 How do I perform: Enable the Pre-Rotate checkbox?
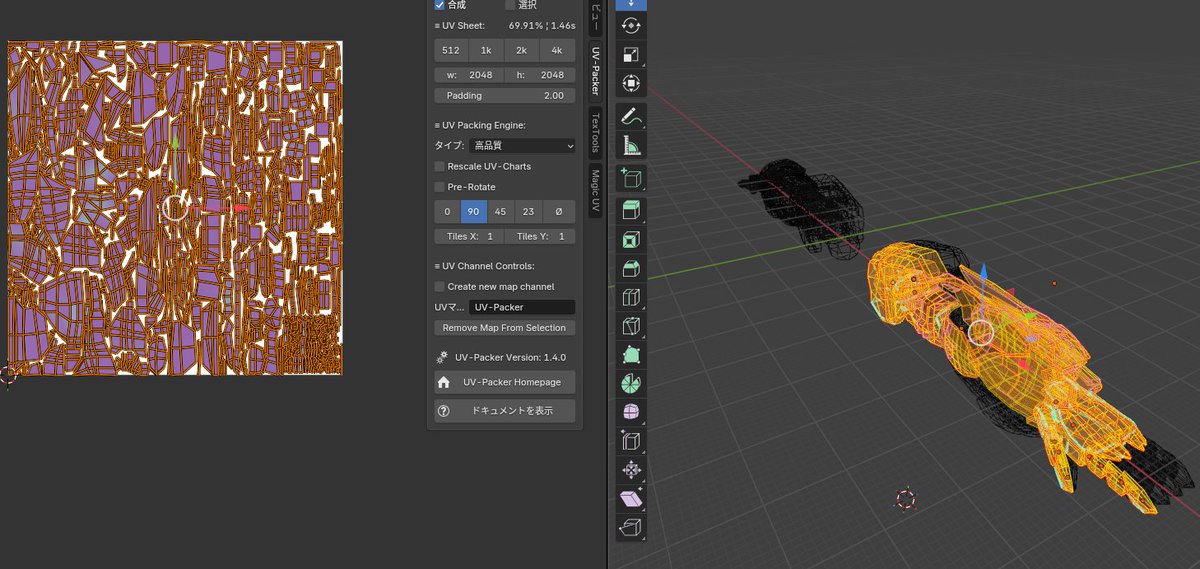click(x=439, y=187)
